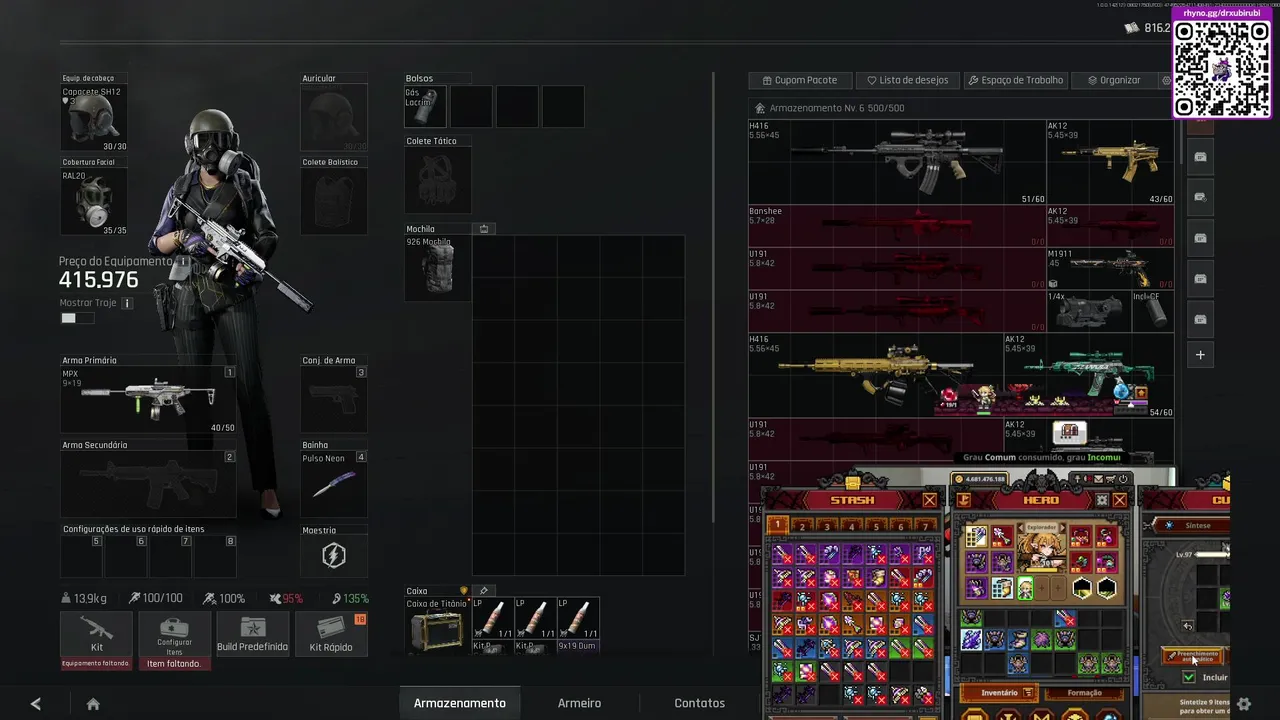Select the empty Arma Secundária slot

pos(149,485)
